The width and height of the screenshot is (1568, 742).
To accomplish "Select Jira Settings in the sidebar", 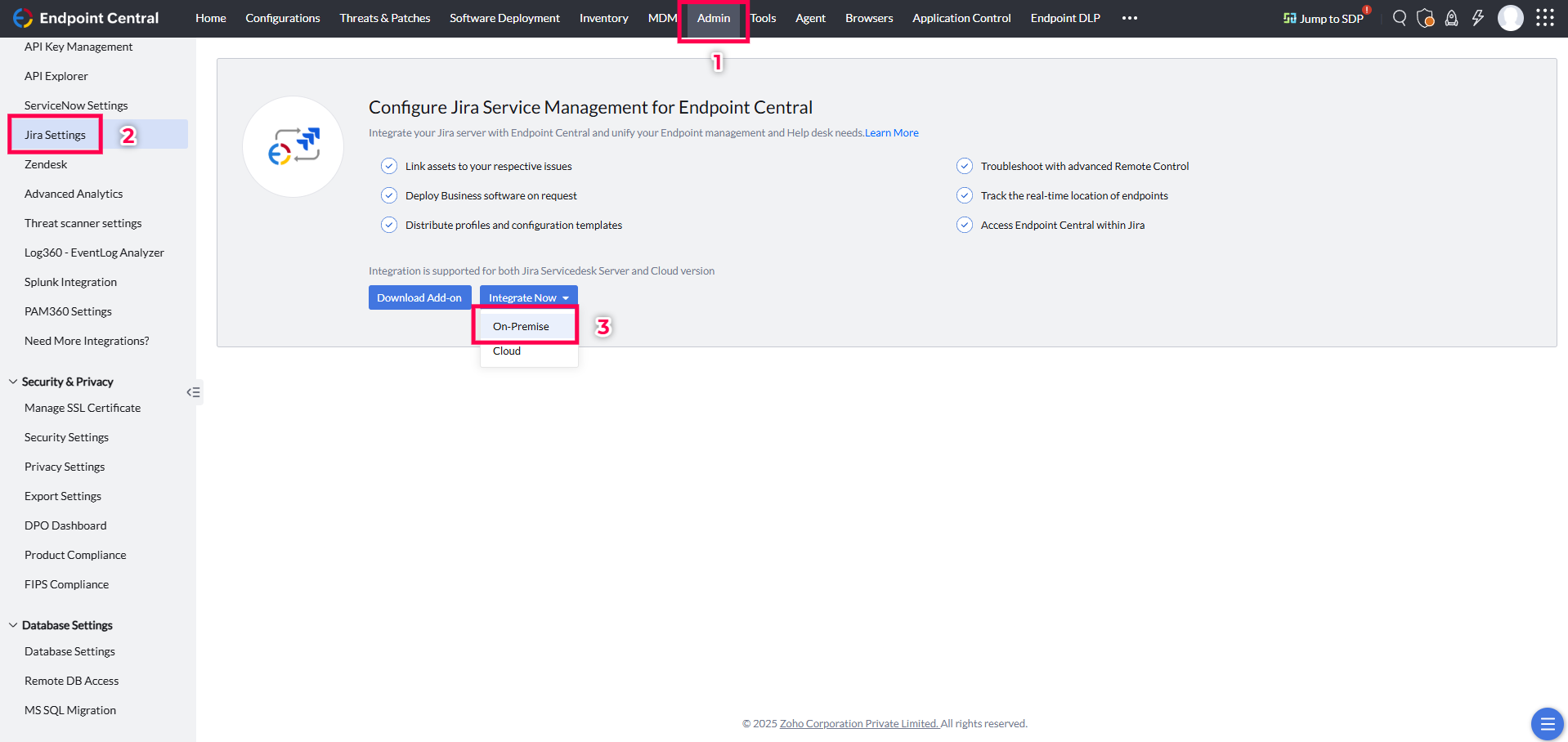I will coord(55,135).
